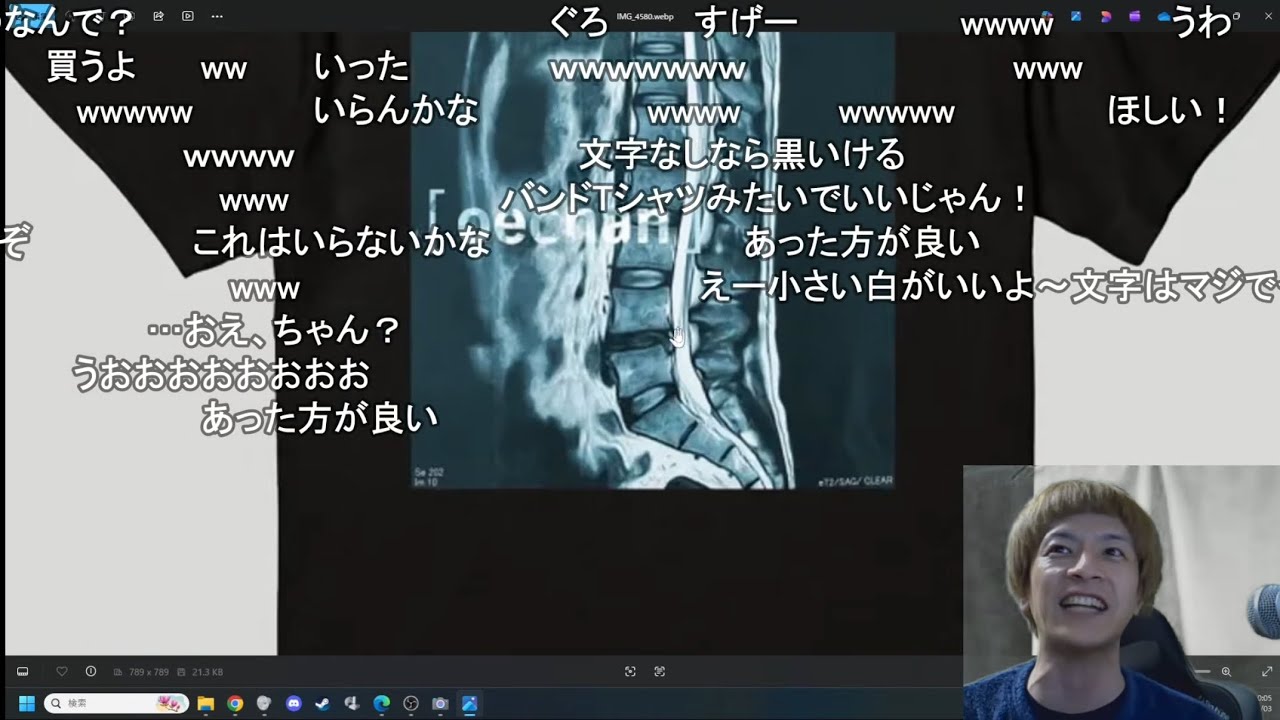1280x720 pixels.
Task: Open the Camera app from the taskbar
Action: [x=440, y=704]
